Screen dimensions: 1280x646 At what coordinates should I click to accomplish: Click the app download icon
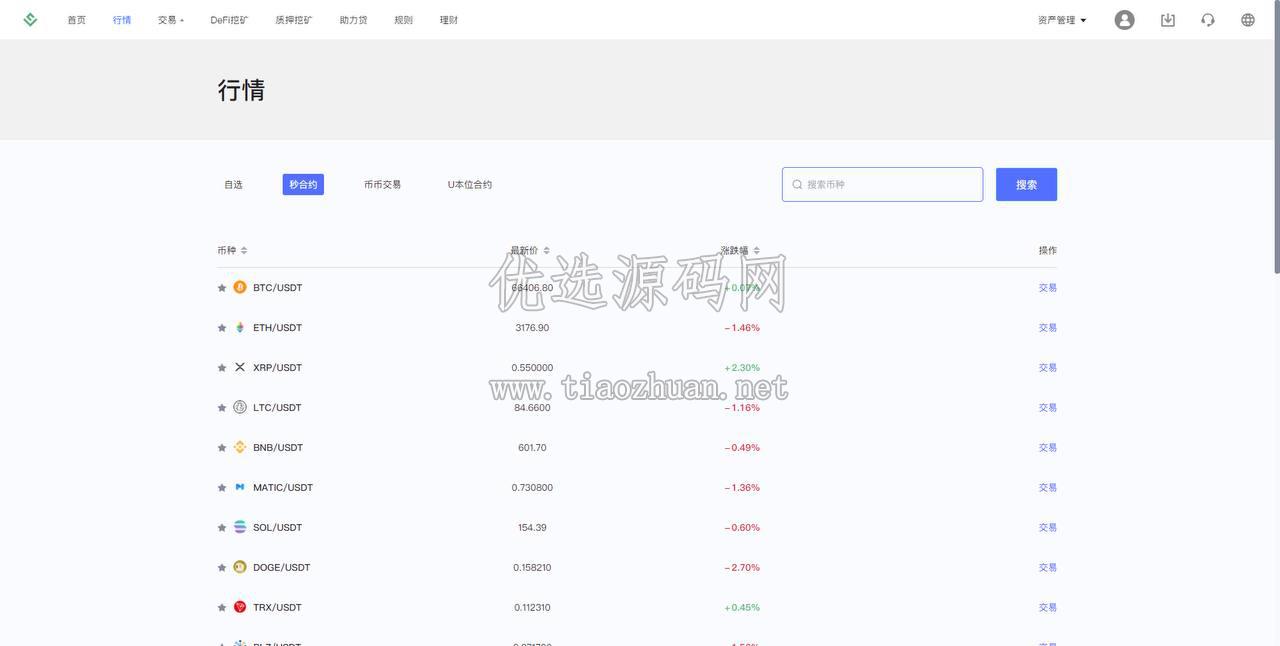(1167, 20)
